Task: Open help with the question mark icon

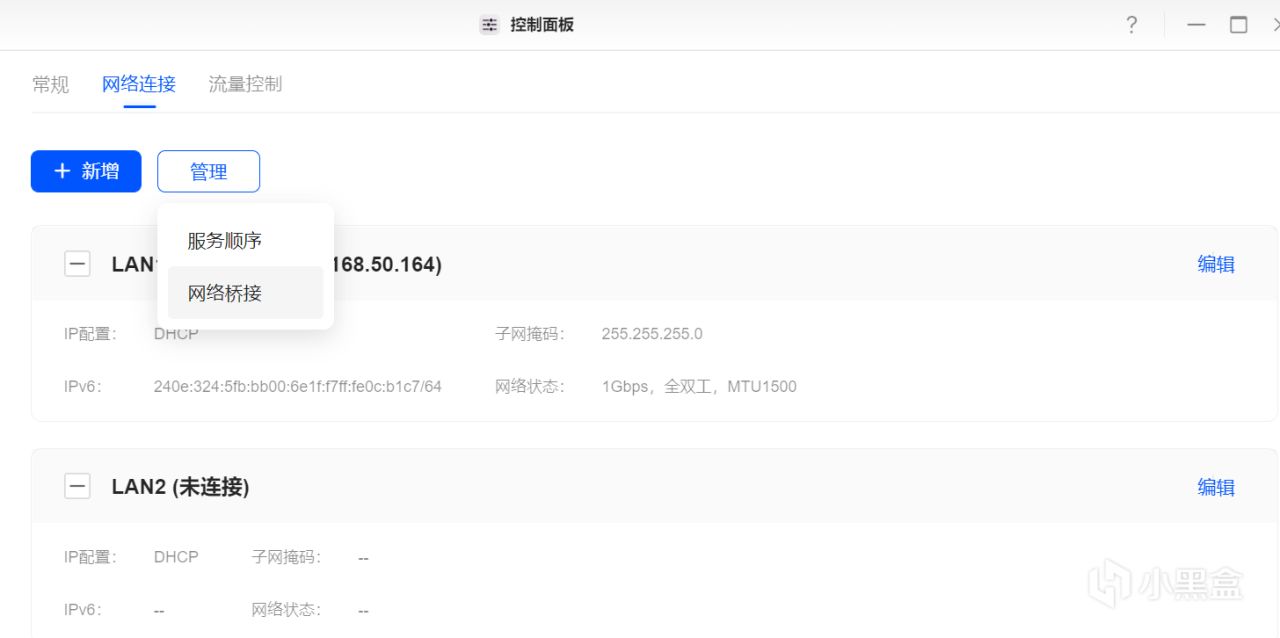Action: click(x=1131, y=25)
